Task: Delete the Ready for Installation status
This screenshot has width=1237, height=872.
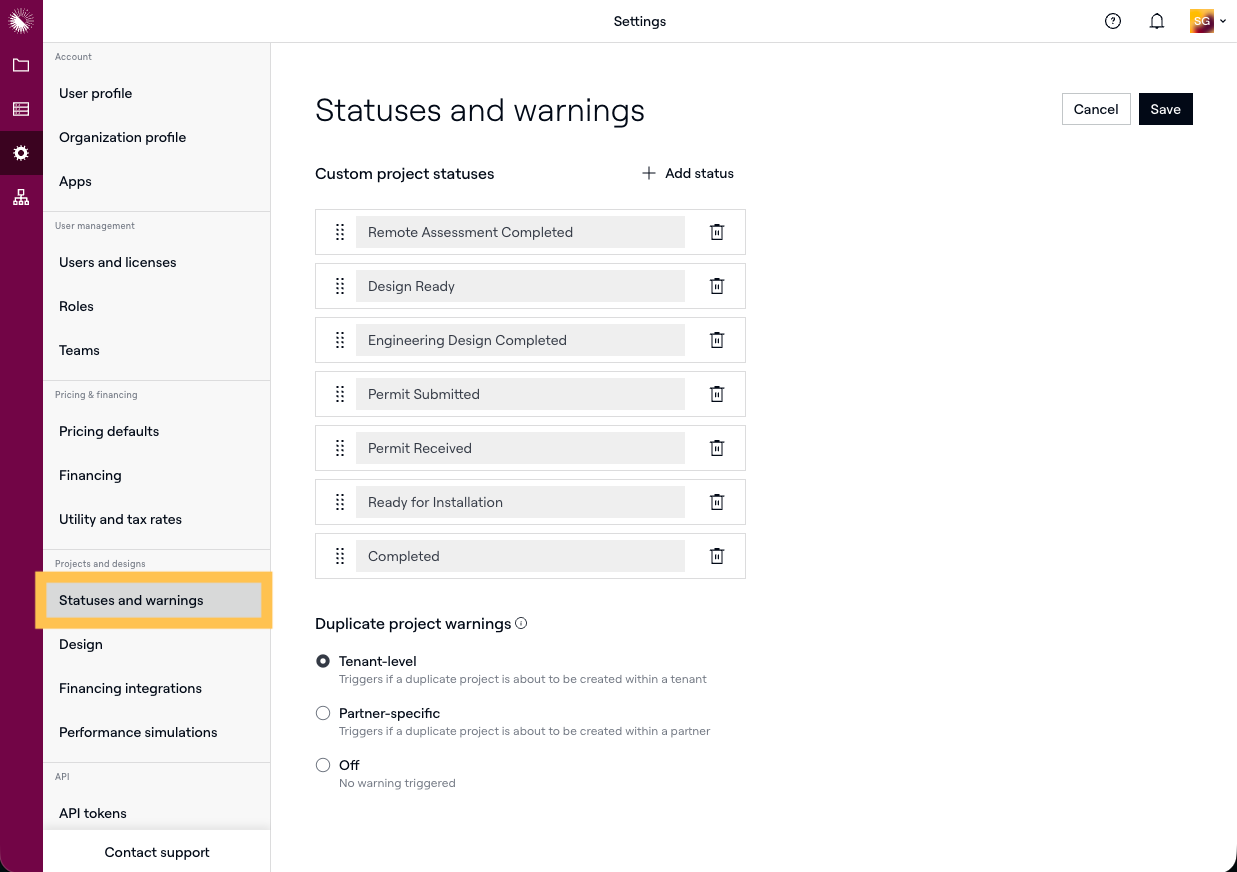Action: click(717, 502)
